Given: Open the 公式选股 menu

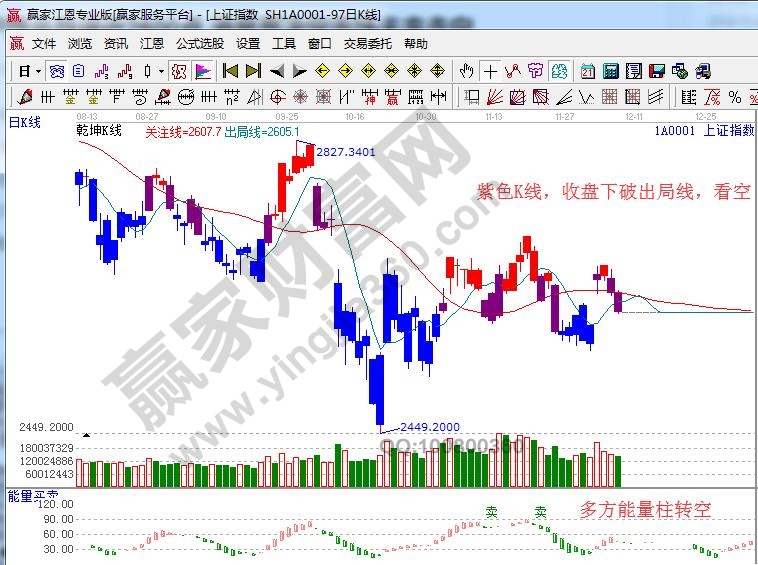Looking at the screenshot, I should (x=199, y=44).
